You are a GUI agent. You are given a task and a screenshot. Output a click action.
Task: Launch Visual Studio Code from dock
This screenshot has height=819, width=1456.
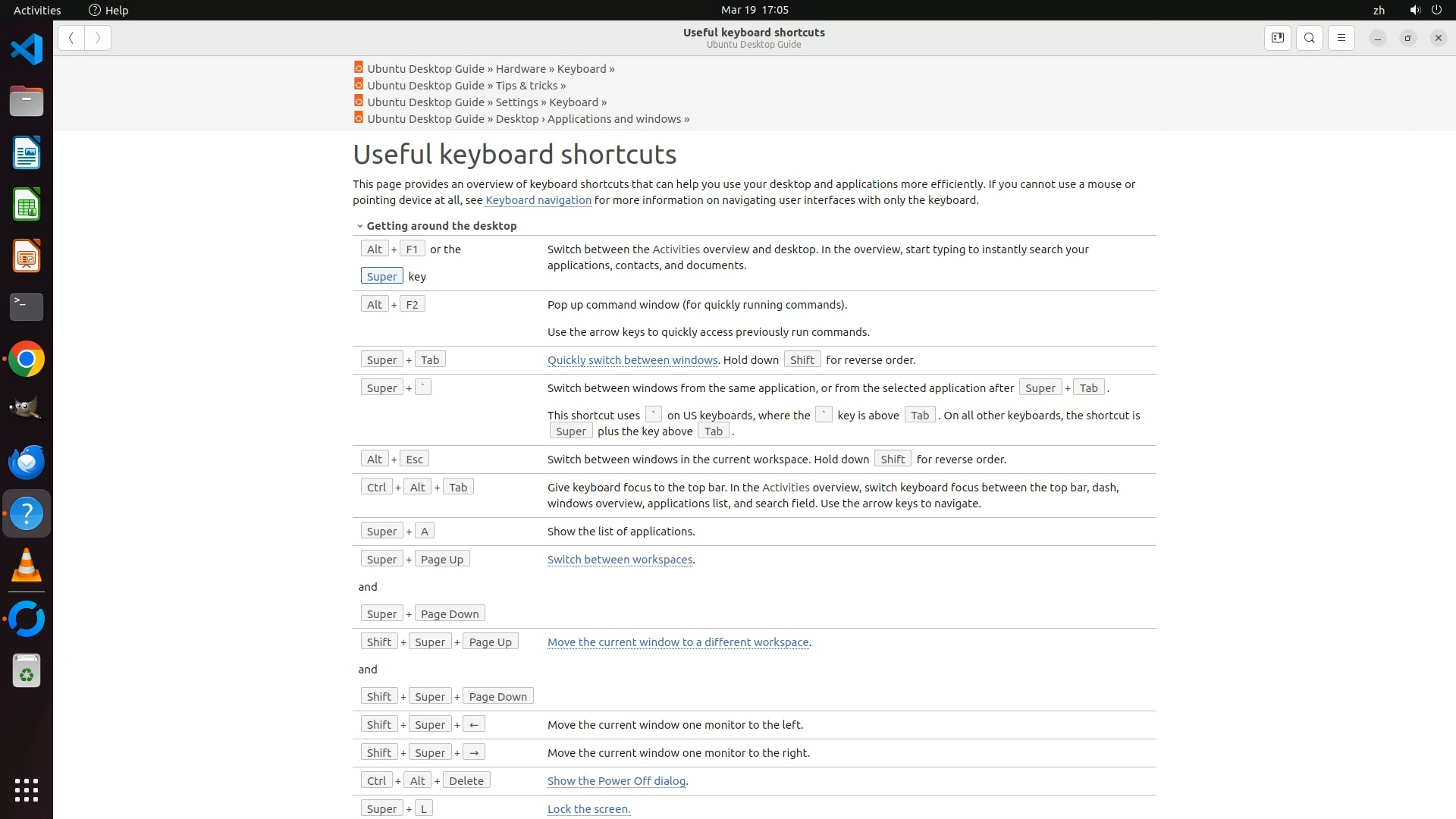[27, 50]
